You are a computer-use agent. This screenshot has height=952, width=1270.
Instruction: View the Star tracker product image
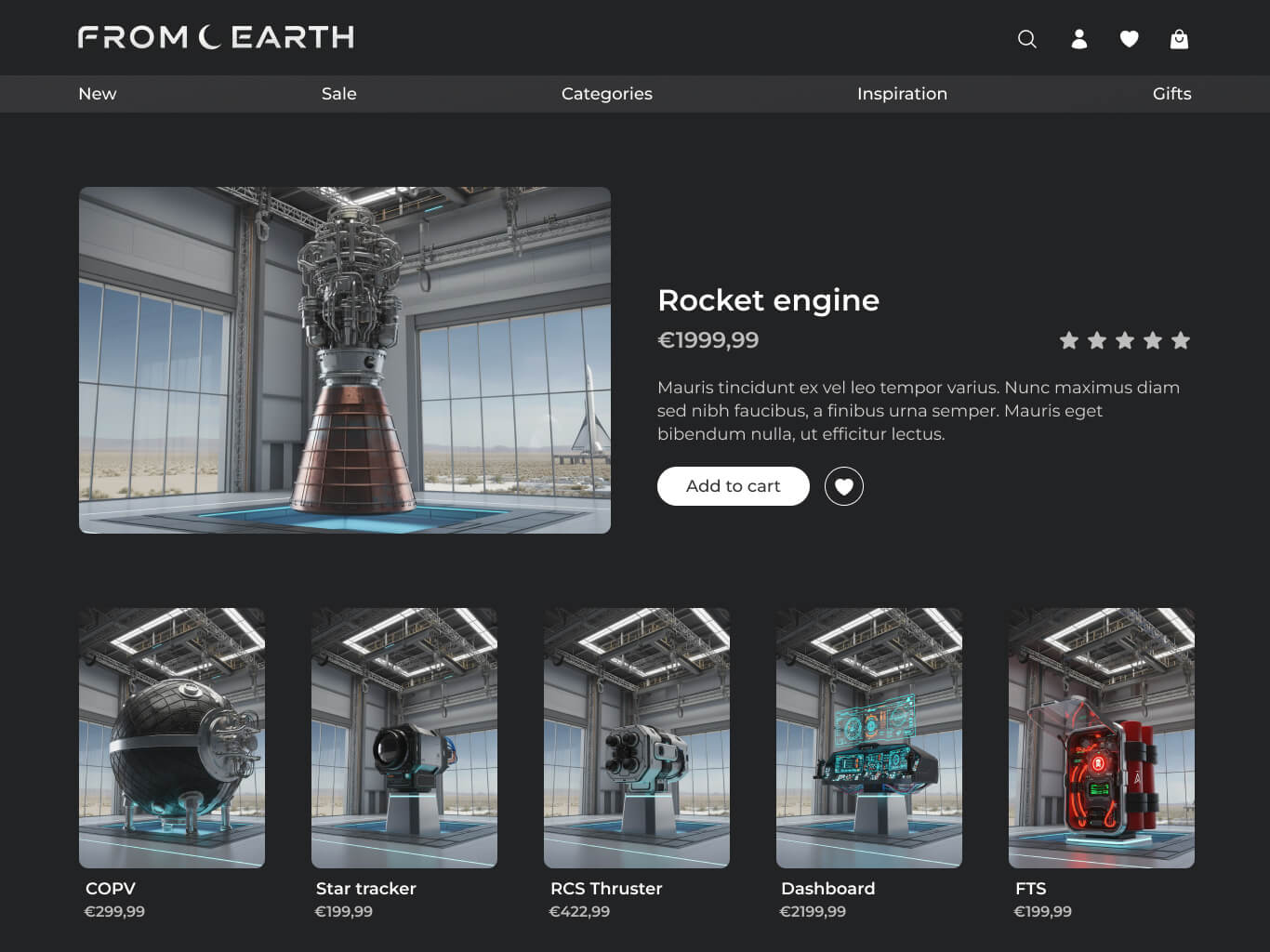404,737
